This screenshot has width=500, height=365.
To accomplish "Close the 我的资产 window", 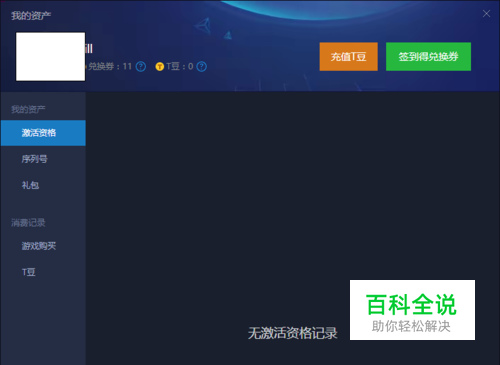I will (486, 13).
